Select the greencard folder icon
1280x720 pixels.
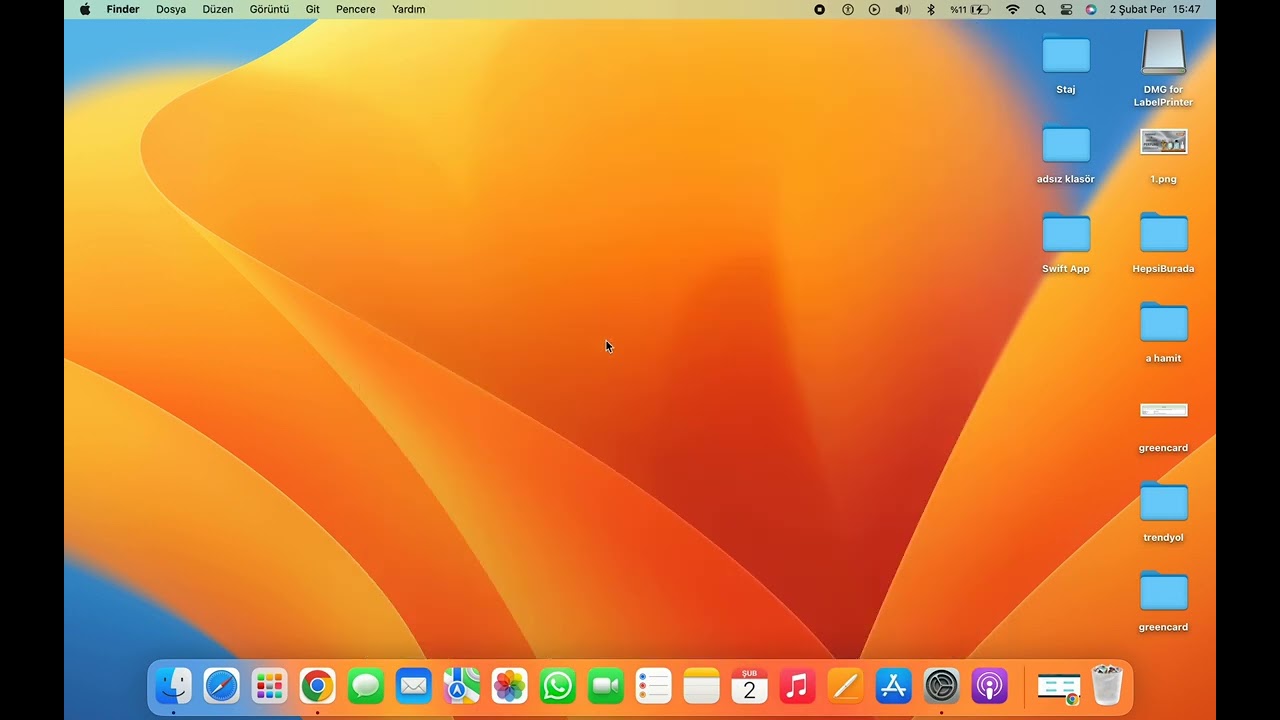1163,592
